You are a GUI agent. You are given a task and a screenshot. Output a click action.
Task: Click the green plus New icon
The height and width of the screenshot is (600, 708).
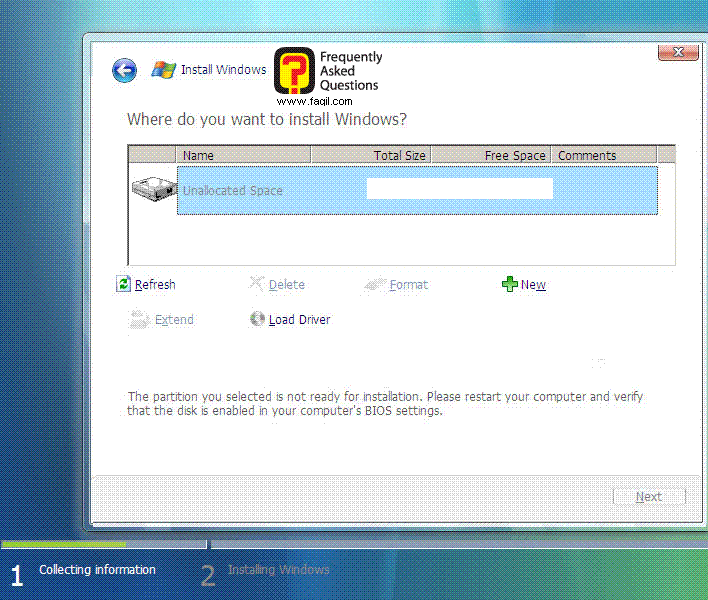pos(509,285)
